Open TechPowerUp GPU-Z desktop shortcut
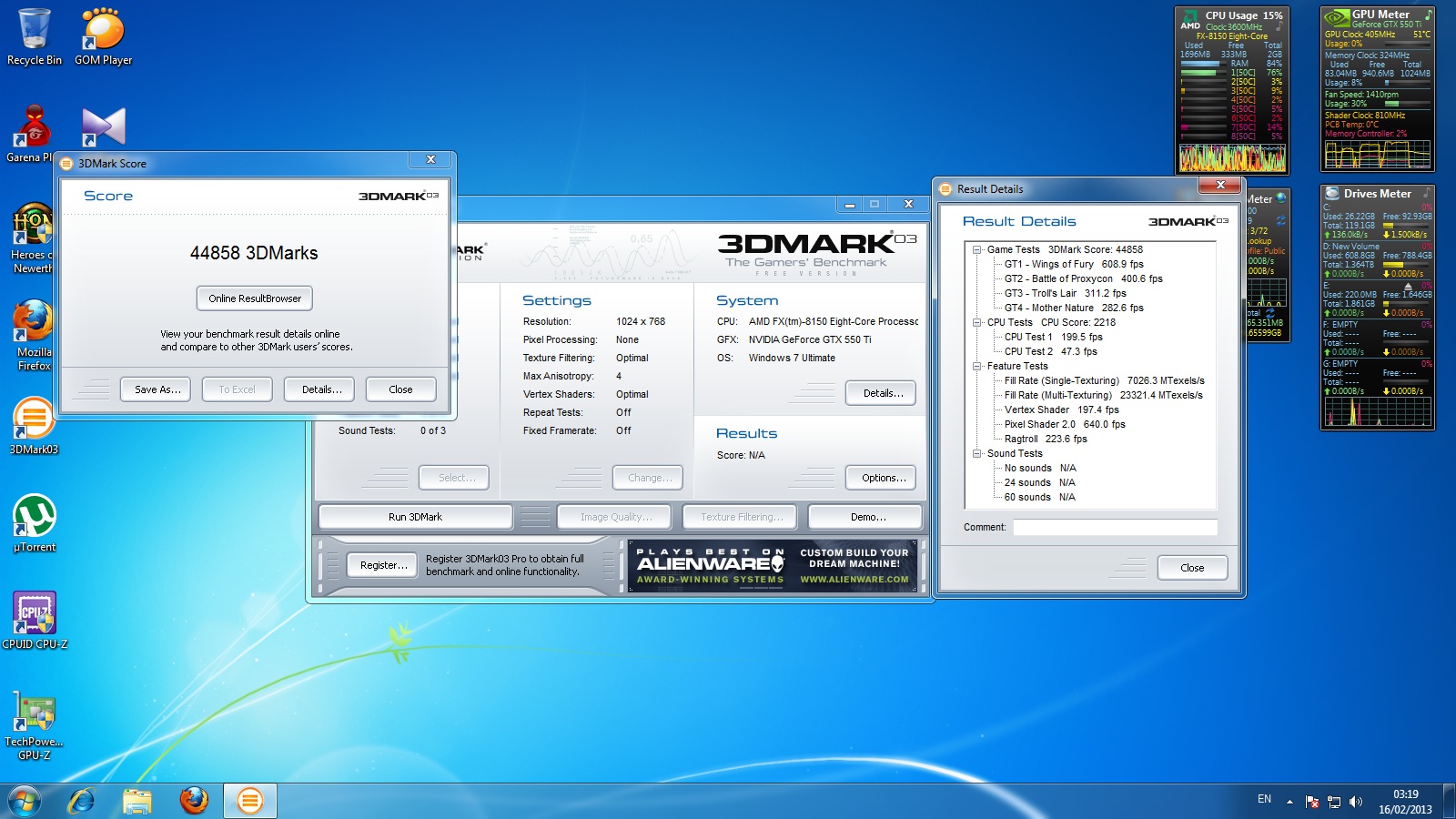Image resolution: width=1456 pixels, height=819 pixels. (35, 724)
